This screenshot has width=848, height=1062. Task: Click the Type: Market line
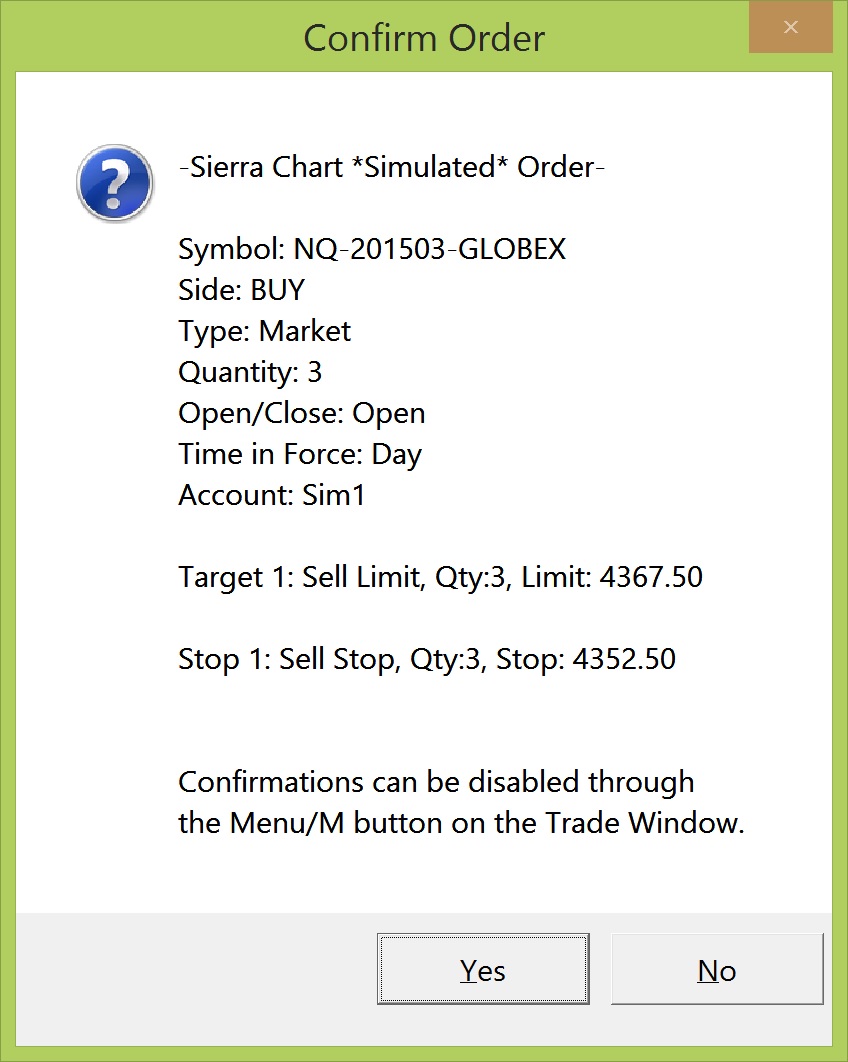[264, 331]
